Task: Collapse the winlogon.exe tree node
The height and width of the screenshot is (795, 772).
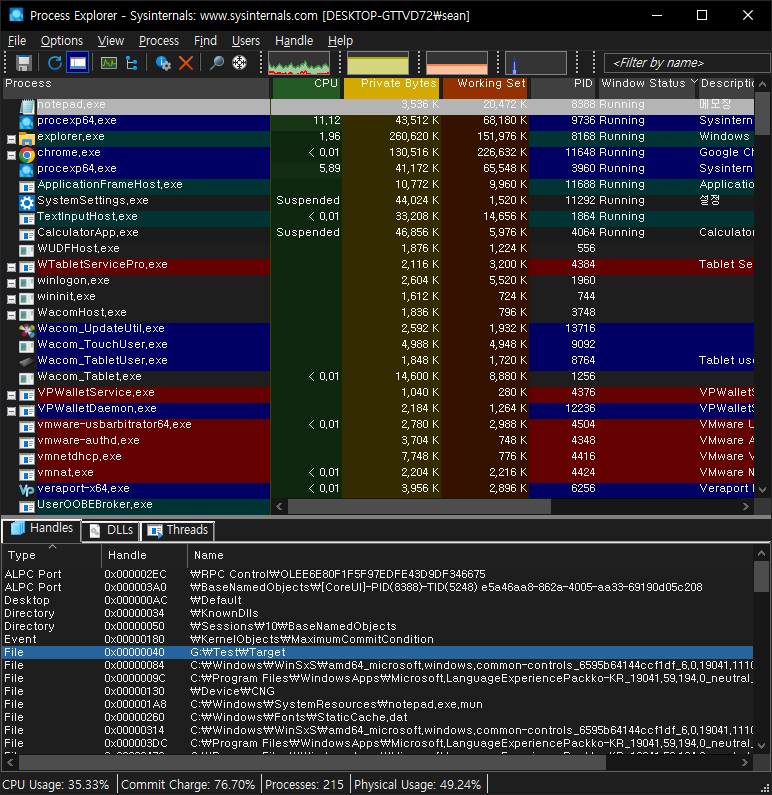Action: (x=11, y=283)
